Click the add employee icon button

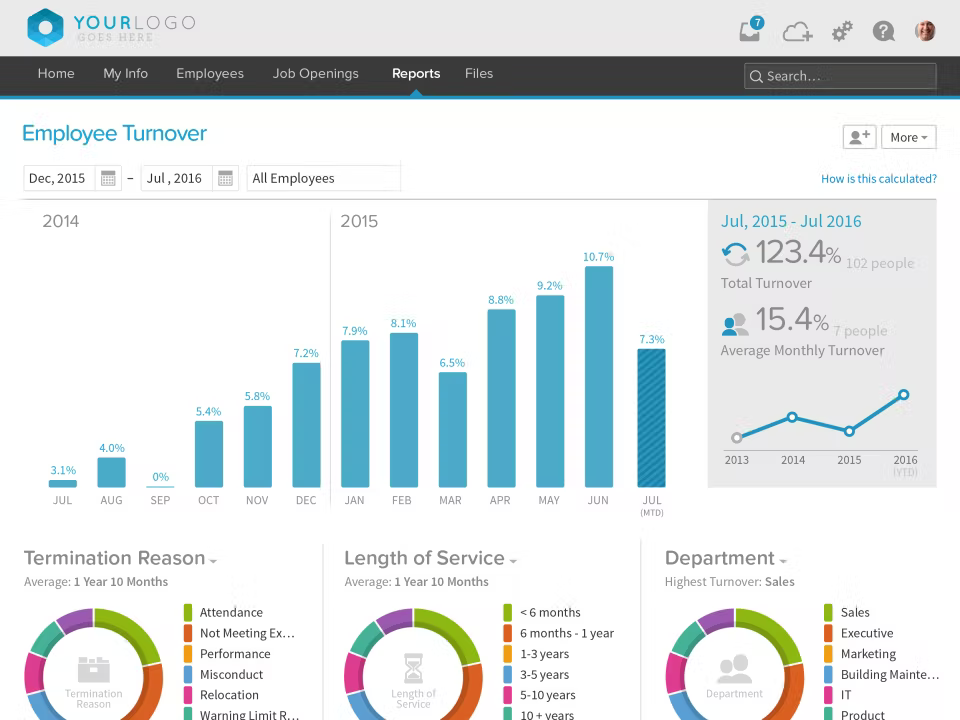858,137
